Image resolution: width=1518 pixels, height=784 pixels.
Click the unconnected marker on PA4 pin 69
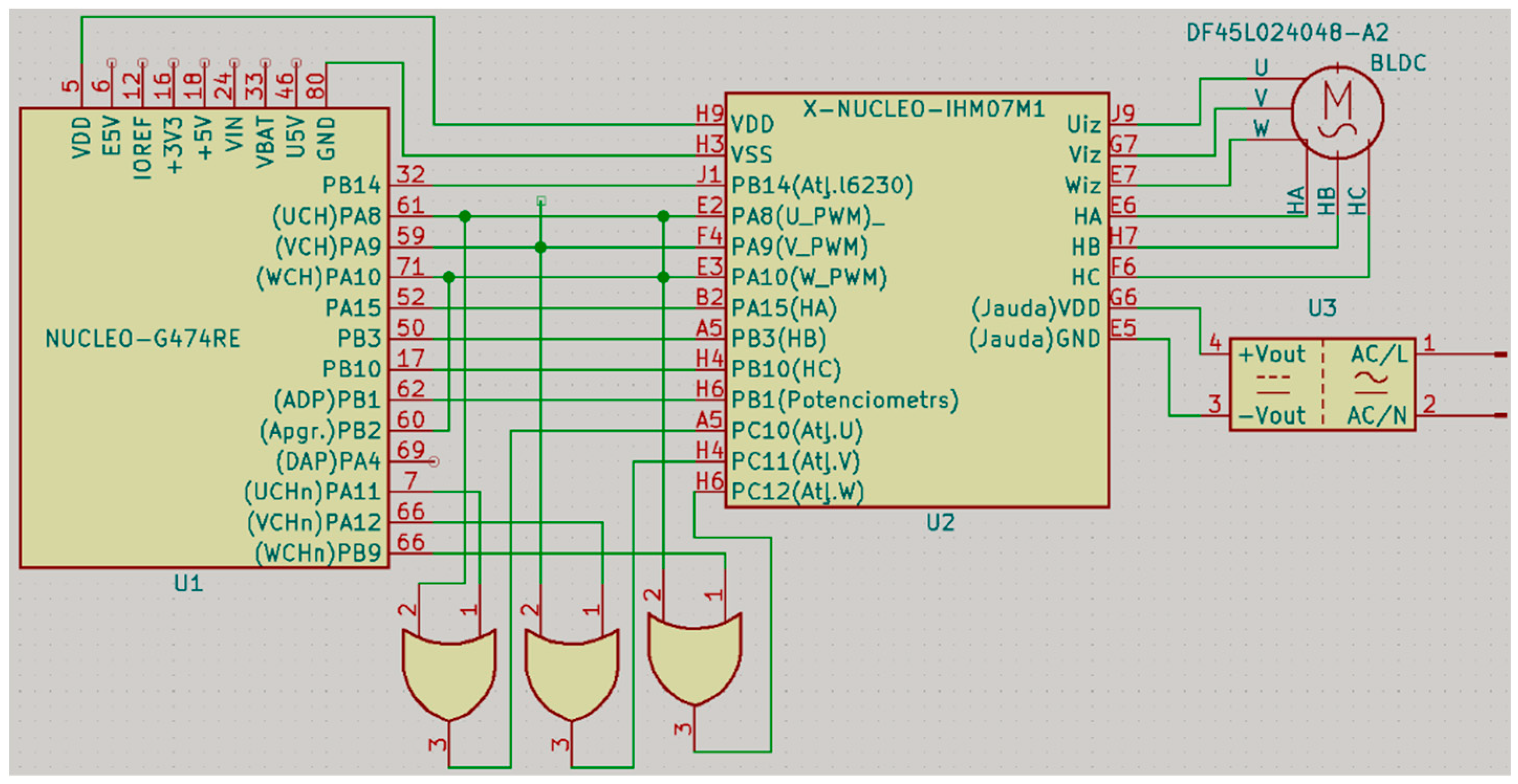click(x=434, y=462)
